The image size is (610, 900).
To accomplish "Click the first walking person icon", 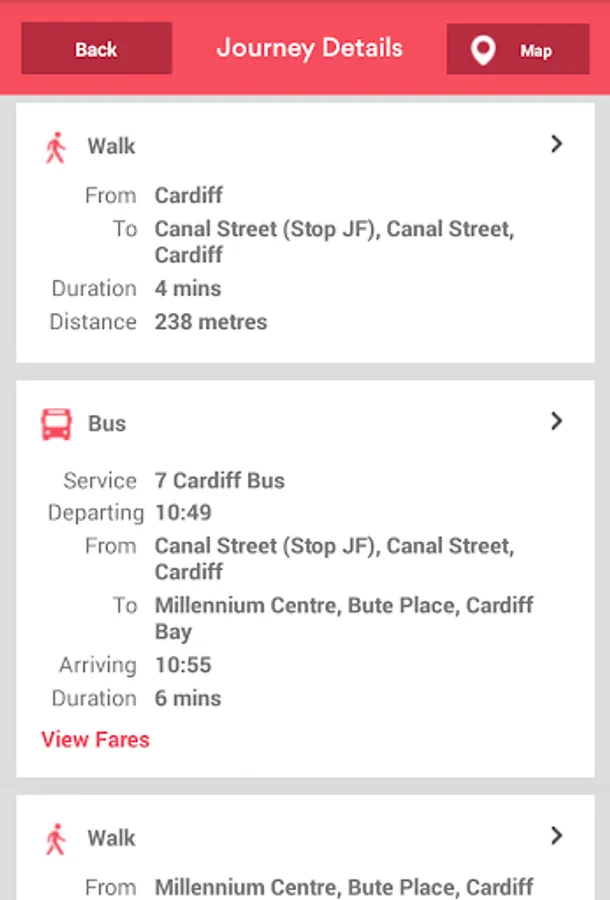I will click(55, 148).
